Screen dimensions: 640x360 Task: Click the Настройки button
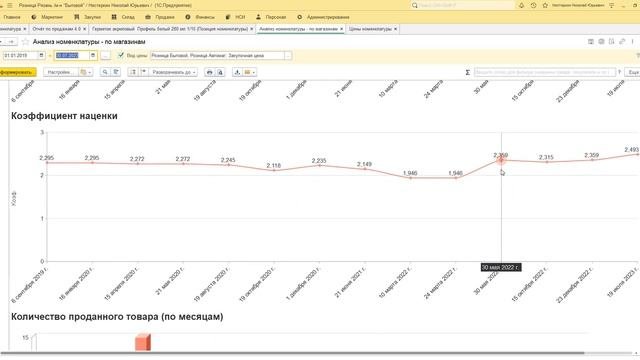pos(61,72)
